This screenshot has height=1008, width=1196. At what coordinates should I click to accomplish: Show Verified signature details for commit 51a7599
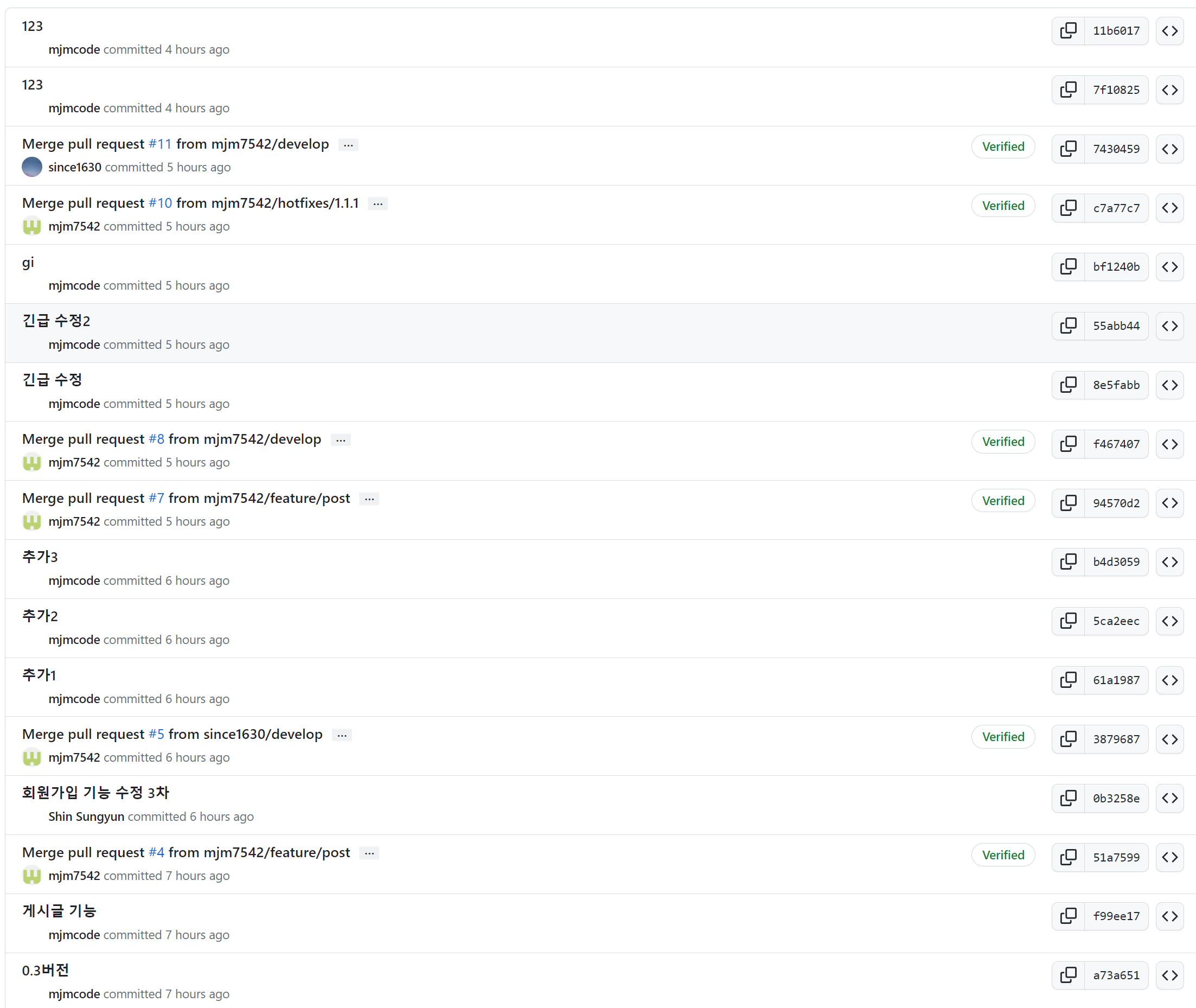pos(1003,856)
